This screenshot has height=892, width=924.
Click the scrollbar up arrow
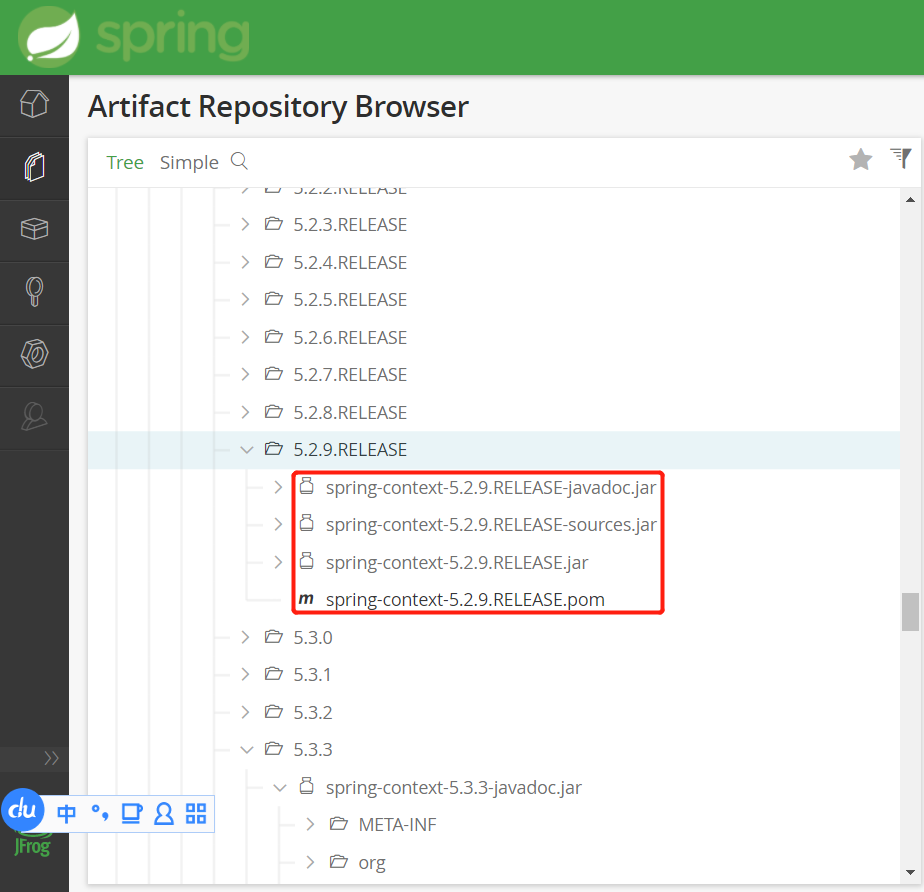click(910, 200)
